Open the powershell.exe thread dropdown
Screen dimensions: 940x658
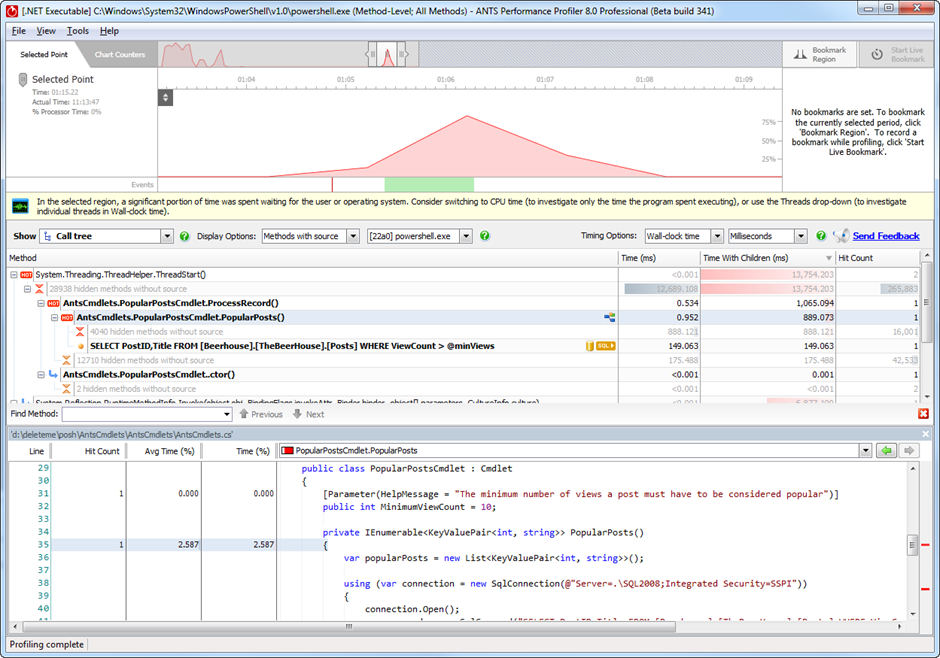466,236
